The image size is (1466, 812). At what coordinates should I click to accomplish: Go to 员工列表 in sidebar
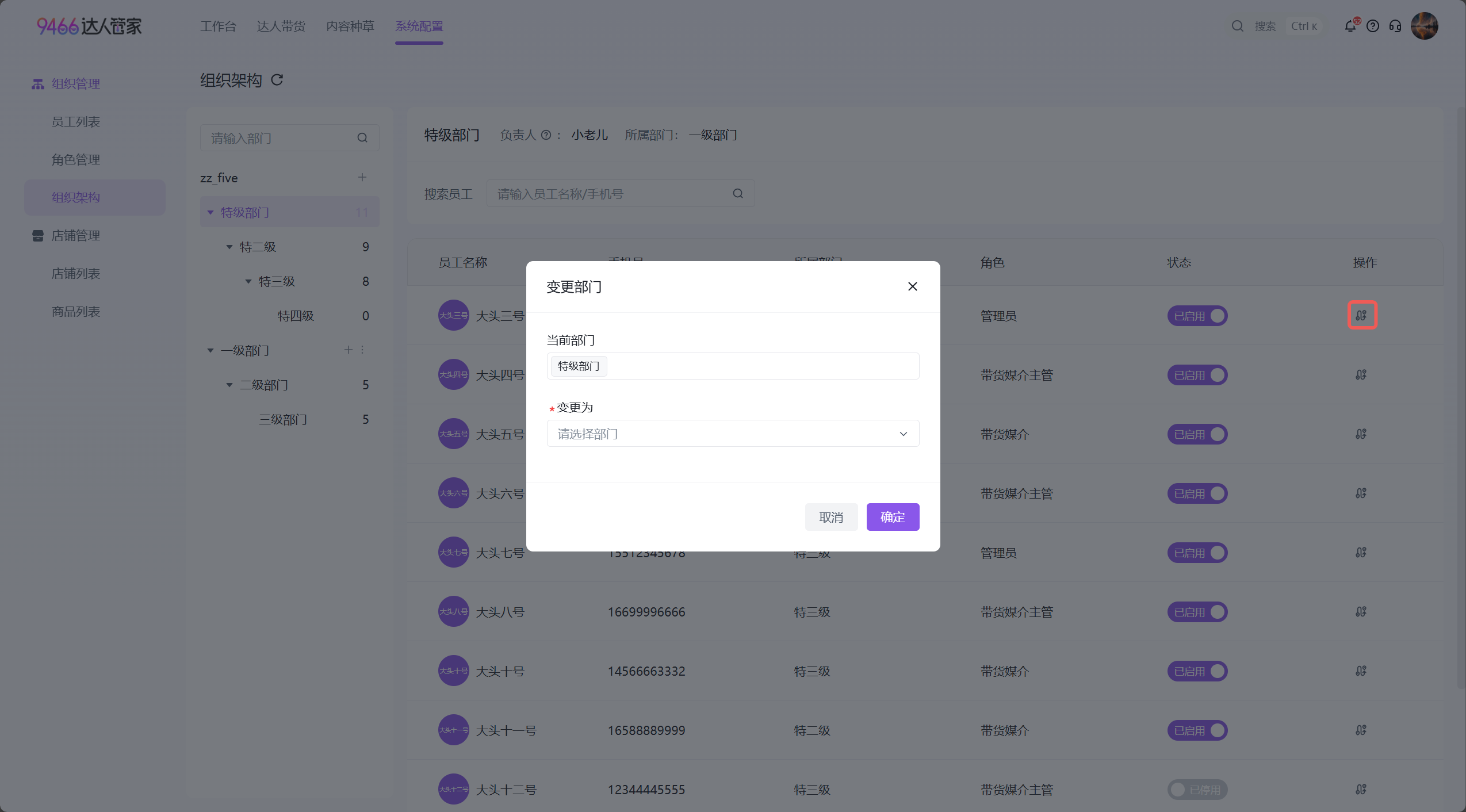tap(76, 122)
